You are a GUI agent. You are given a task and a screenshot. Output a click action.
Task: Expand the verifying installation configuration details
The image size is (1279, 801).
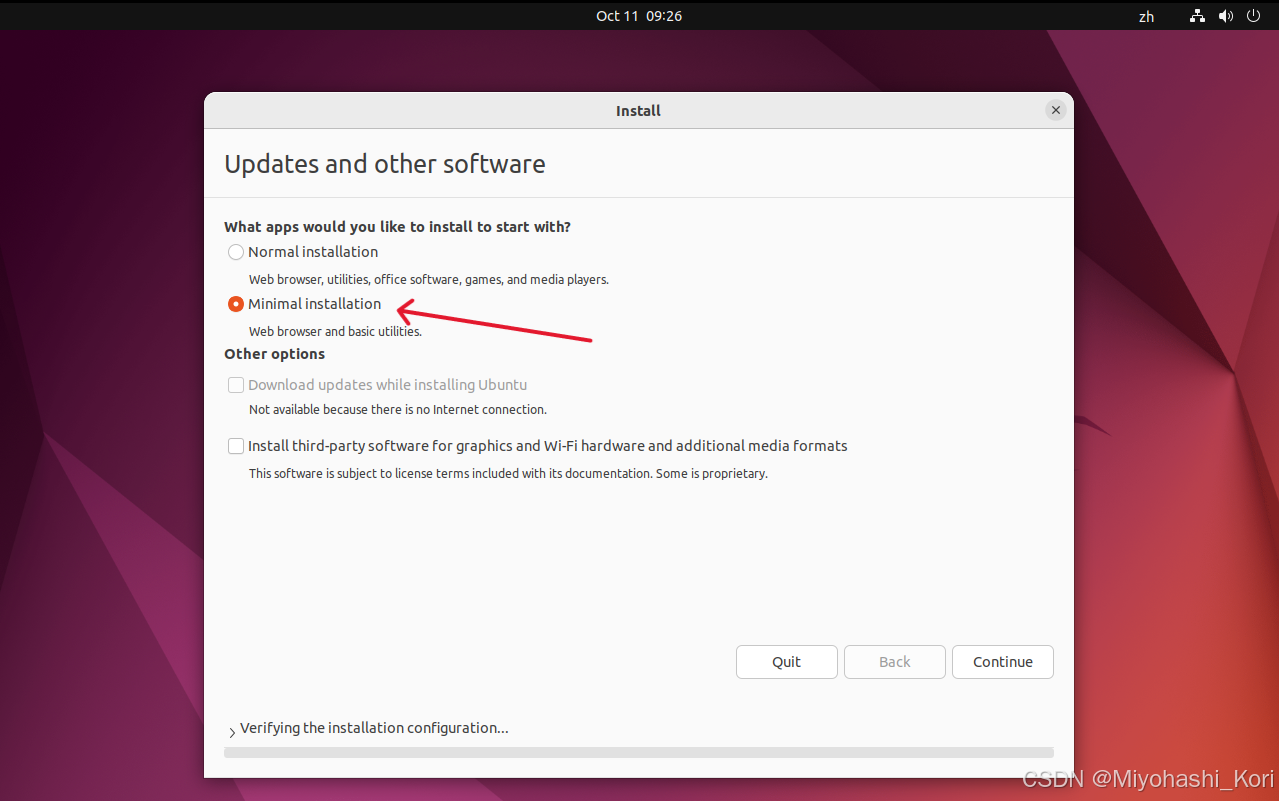[231, 730]
